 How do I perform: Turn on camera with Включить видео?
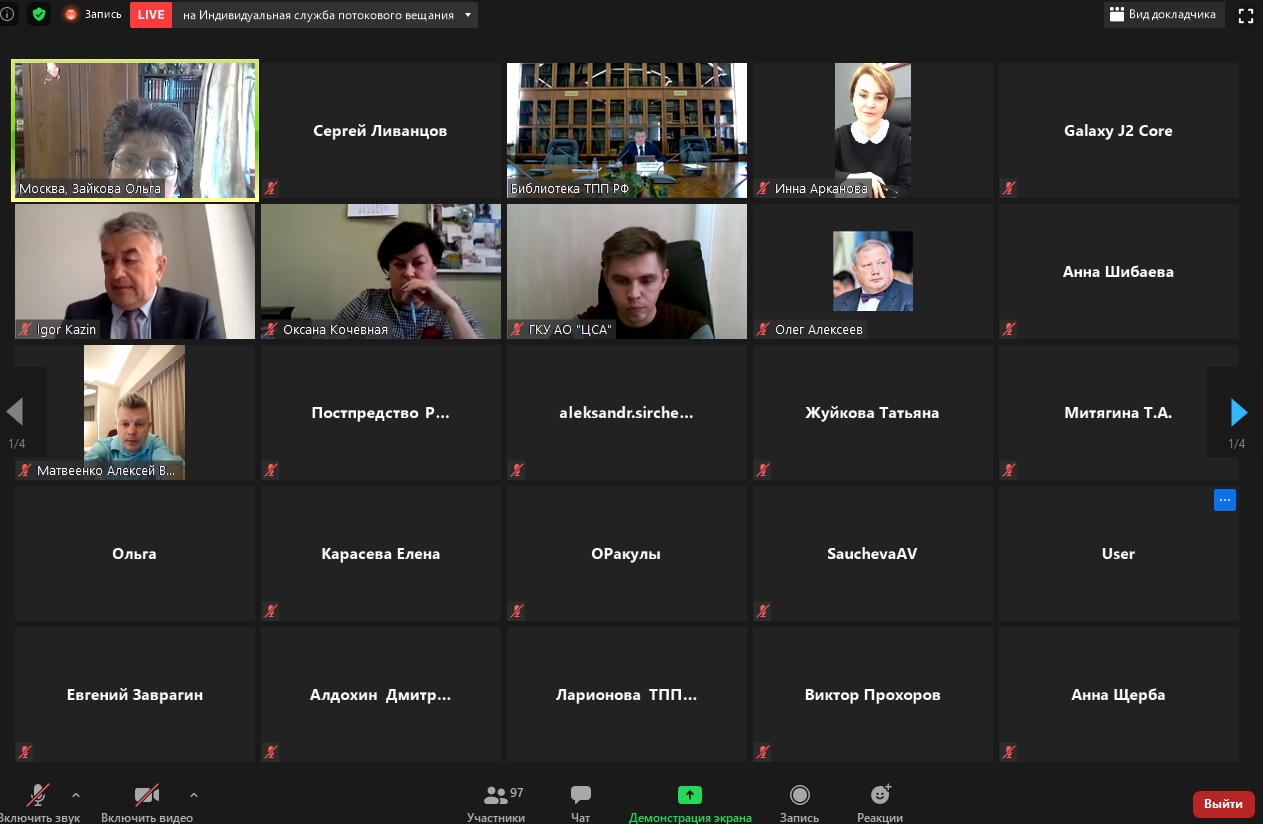[147, 796]
